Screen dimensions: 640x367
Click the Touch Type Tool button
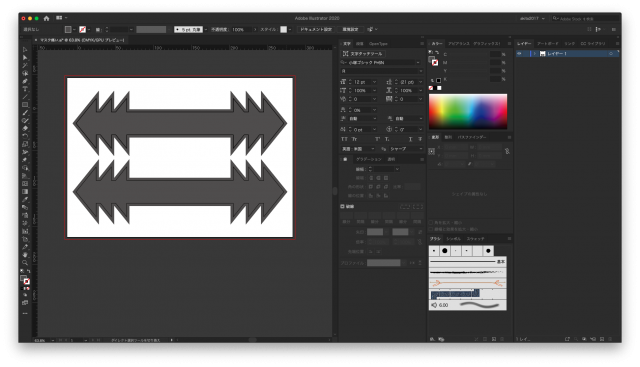point(363,53)
